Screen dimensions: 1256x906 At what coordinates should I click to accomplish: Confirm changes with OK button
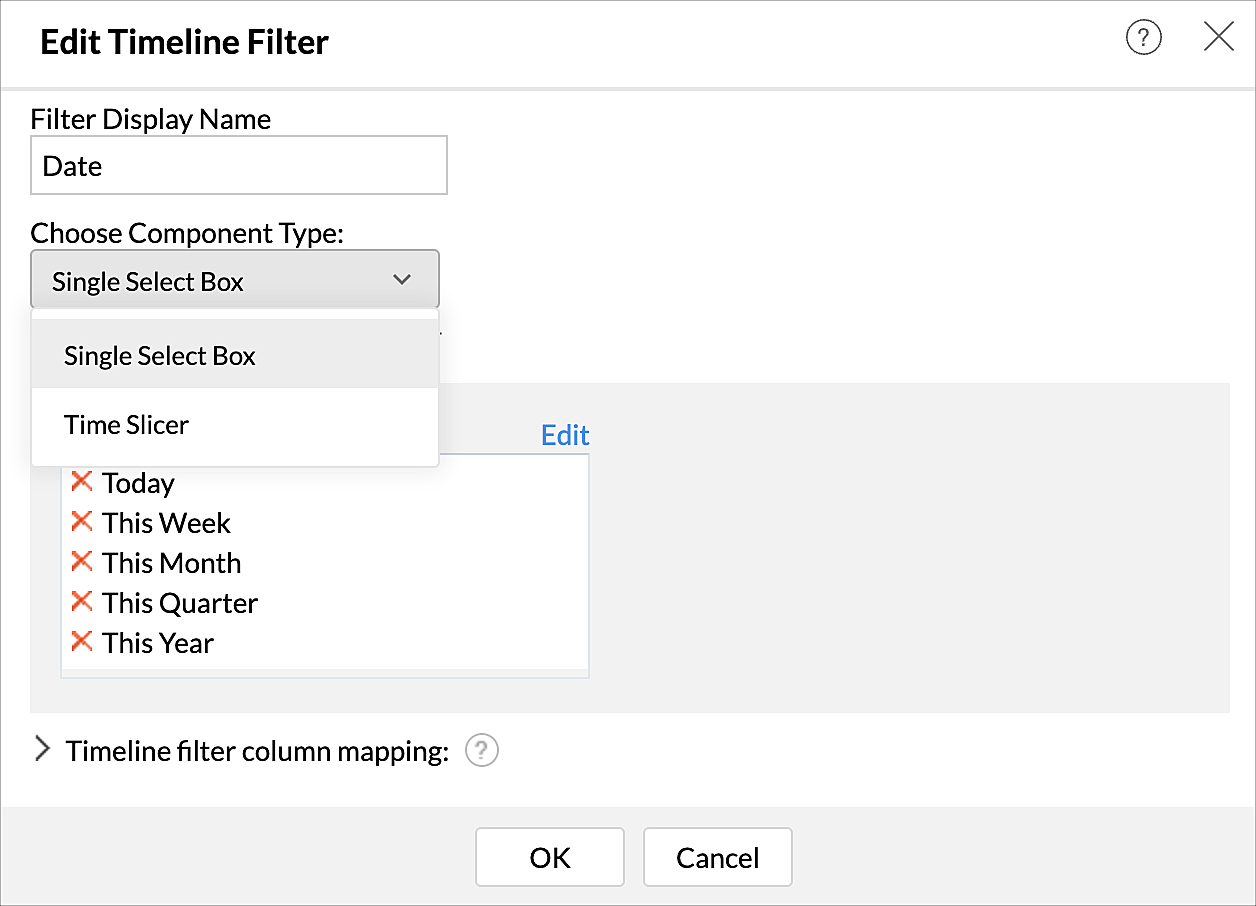(x=550, y=857)
